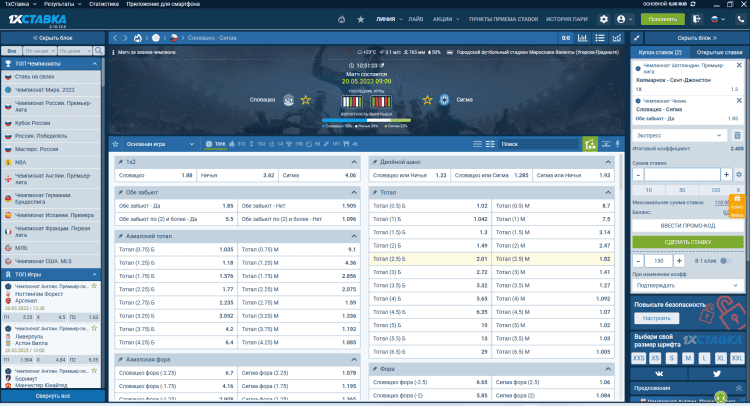Screen dimensions: 750x406
Task: Click the Сумма ставки input field
Action: pyautogui.click(x=682, y=174)
